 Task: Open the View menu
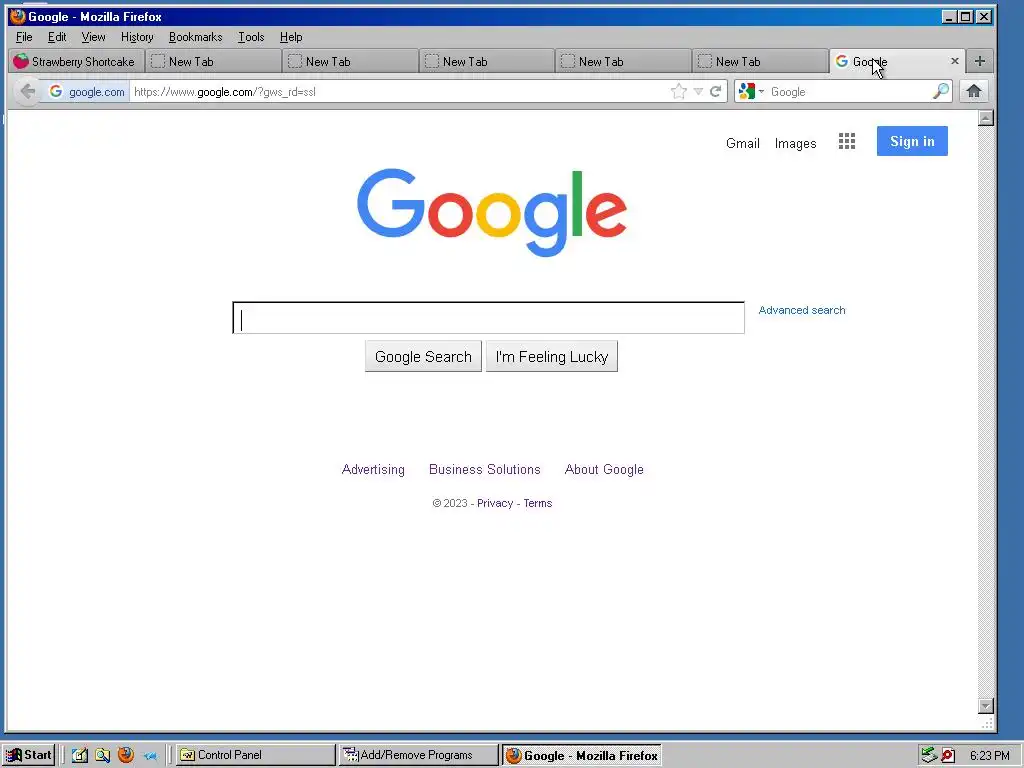pos(93,37)
